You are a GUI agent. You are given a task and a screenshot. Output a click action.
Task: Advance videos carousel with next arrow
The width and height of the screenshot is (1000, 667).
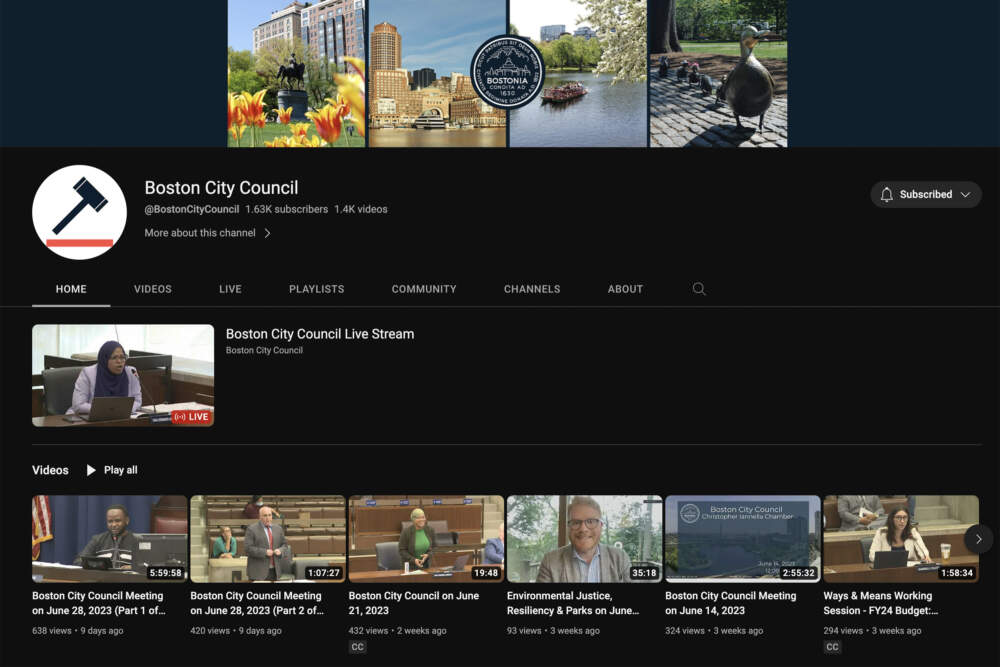pos(978,539)
